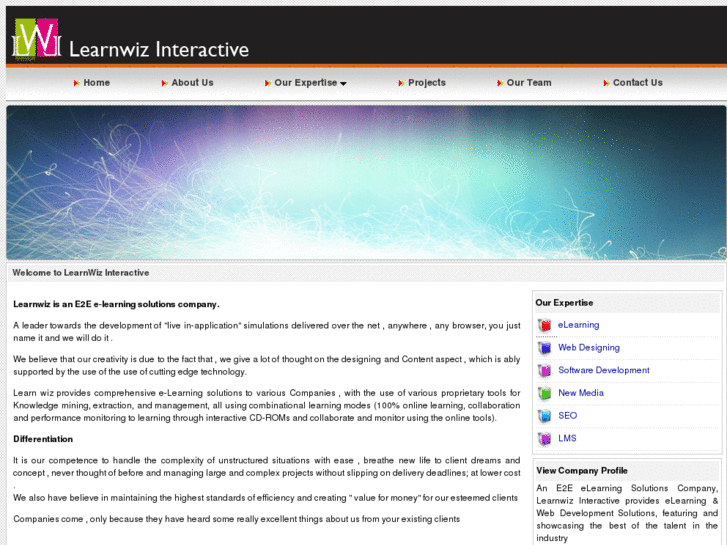
Task: Click the abstract banner image
Action: [x=366, y=182]
